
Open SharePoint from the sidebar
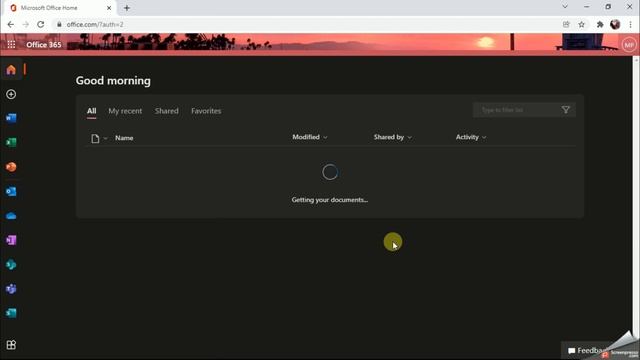pyautogui.click(x=11, y=264)
